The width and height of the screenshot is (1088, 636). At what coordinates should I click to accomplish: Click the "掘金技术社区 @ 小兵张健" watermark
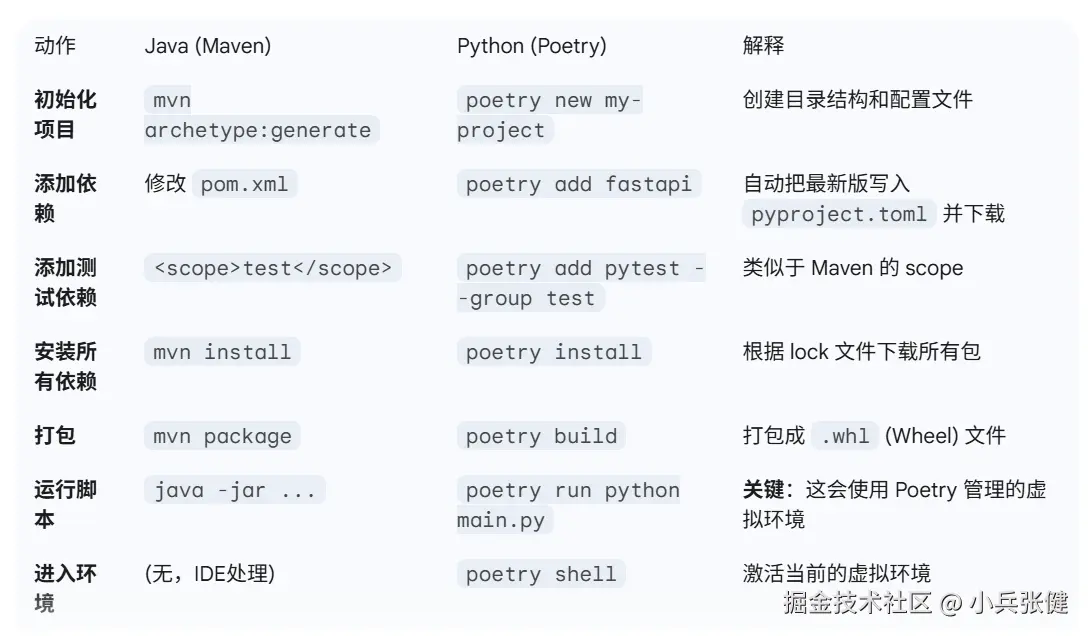click(925, 602)
